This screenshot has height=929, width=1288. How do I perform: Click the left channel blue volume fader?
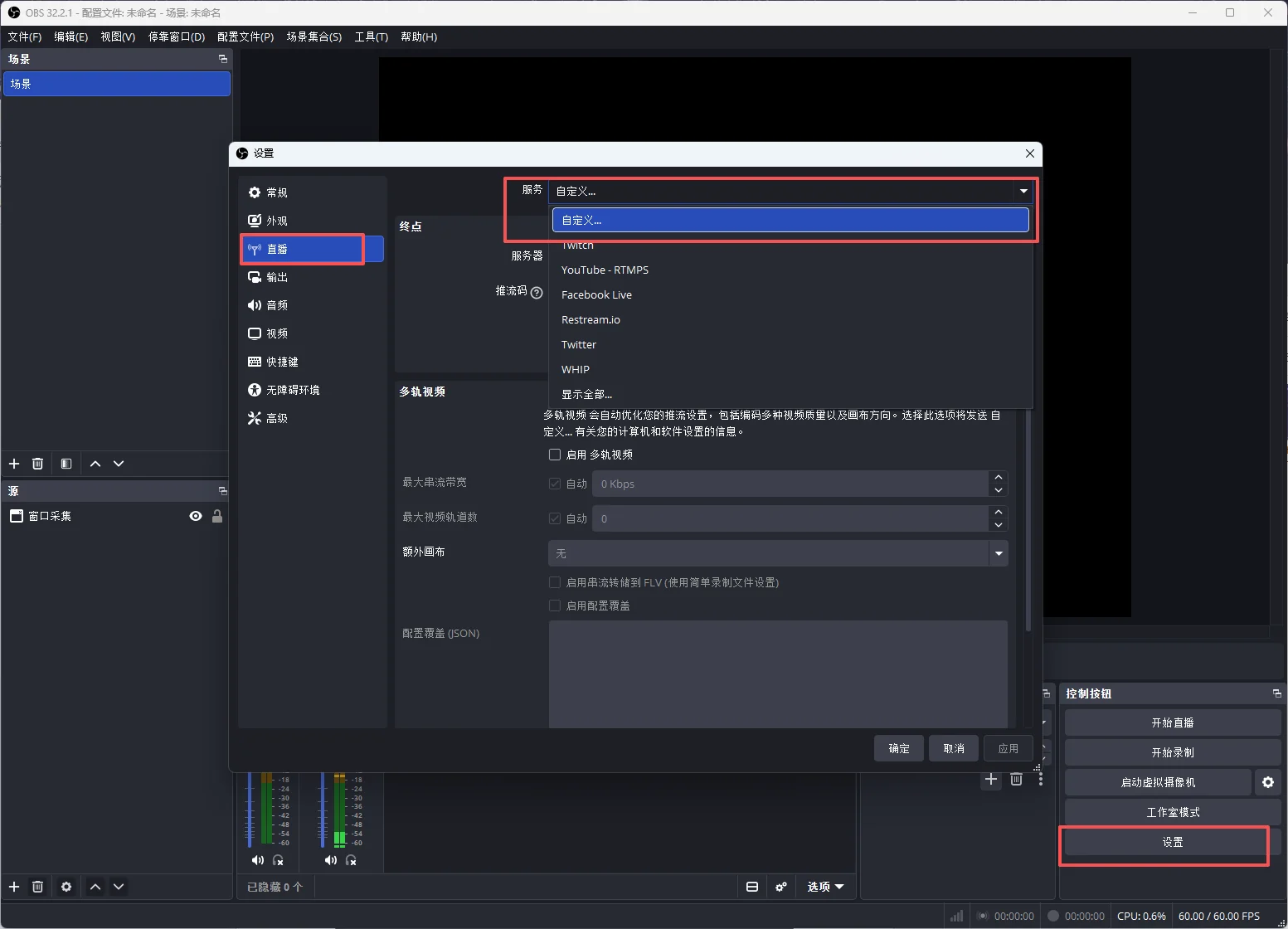tap(249, 810)
